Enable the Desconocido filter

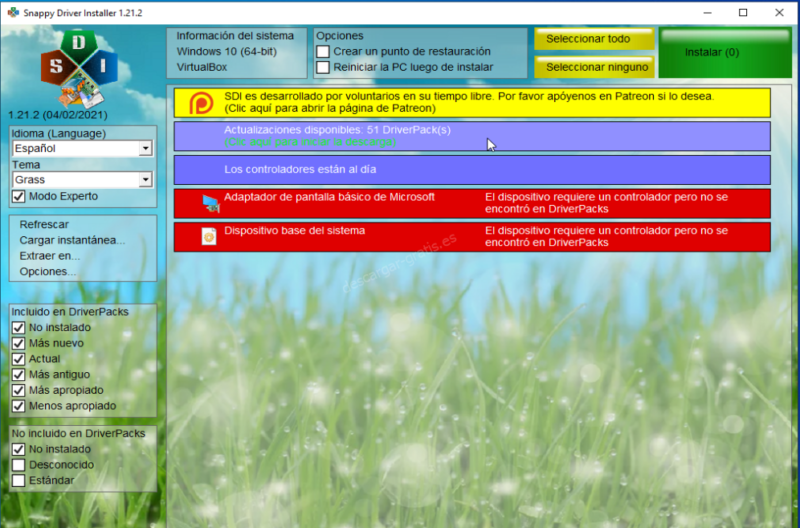click(18, 465)
